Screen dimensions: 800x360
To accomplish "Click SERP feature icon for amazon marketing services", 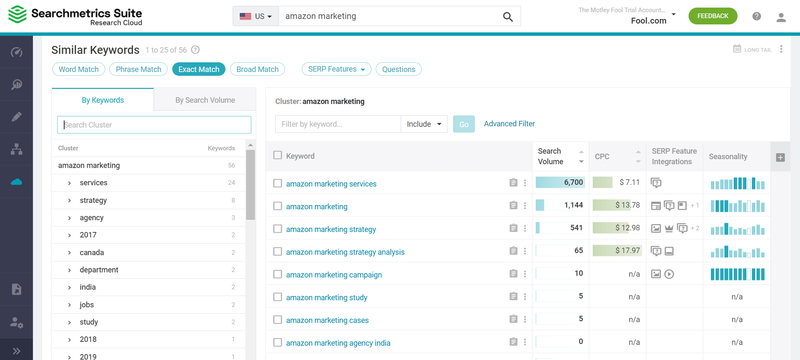I will [x=656, y=183].
